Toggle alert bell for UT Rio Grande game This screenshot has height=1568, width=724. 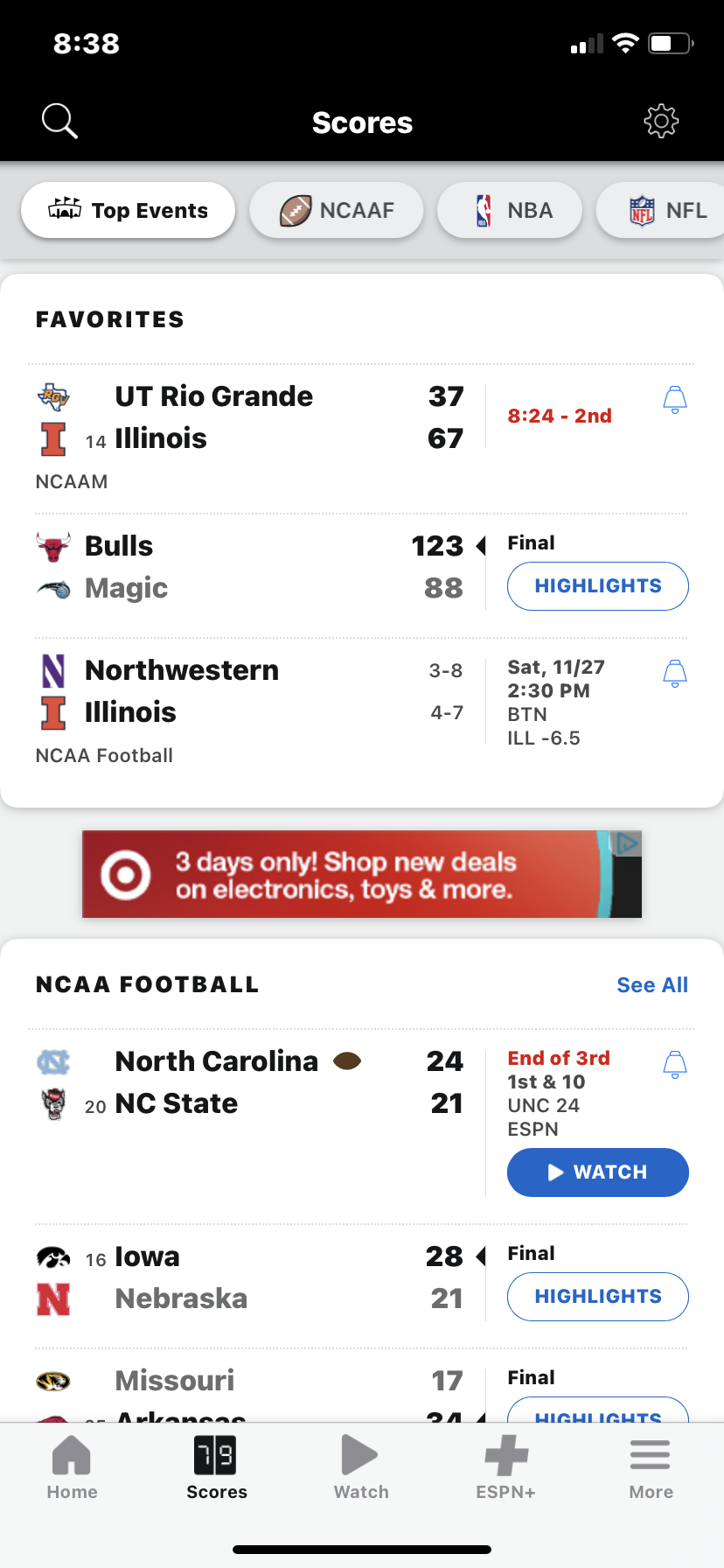(x=675, y=400)
